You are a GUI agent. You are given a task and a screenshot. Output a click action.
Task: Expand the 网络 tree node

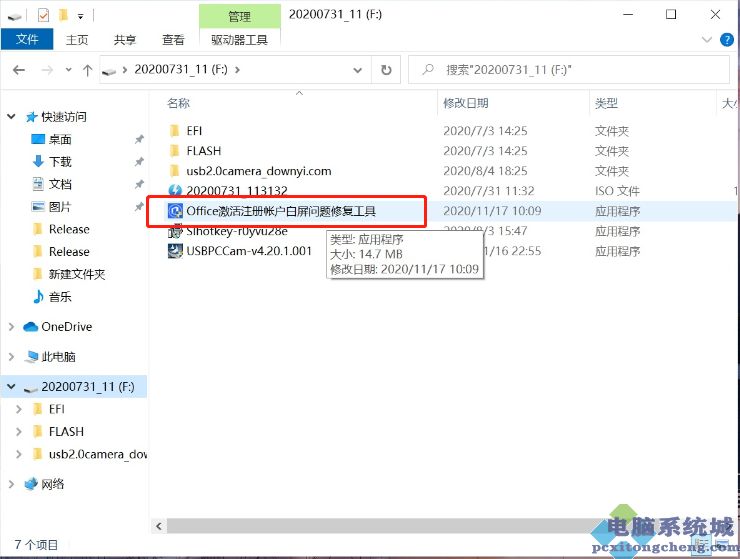click(11, 484)
